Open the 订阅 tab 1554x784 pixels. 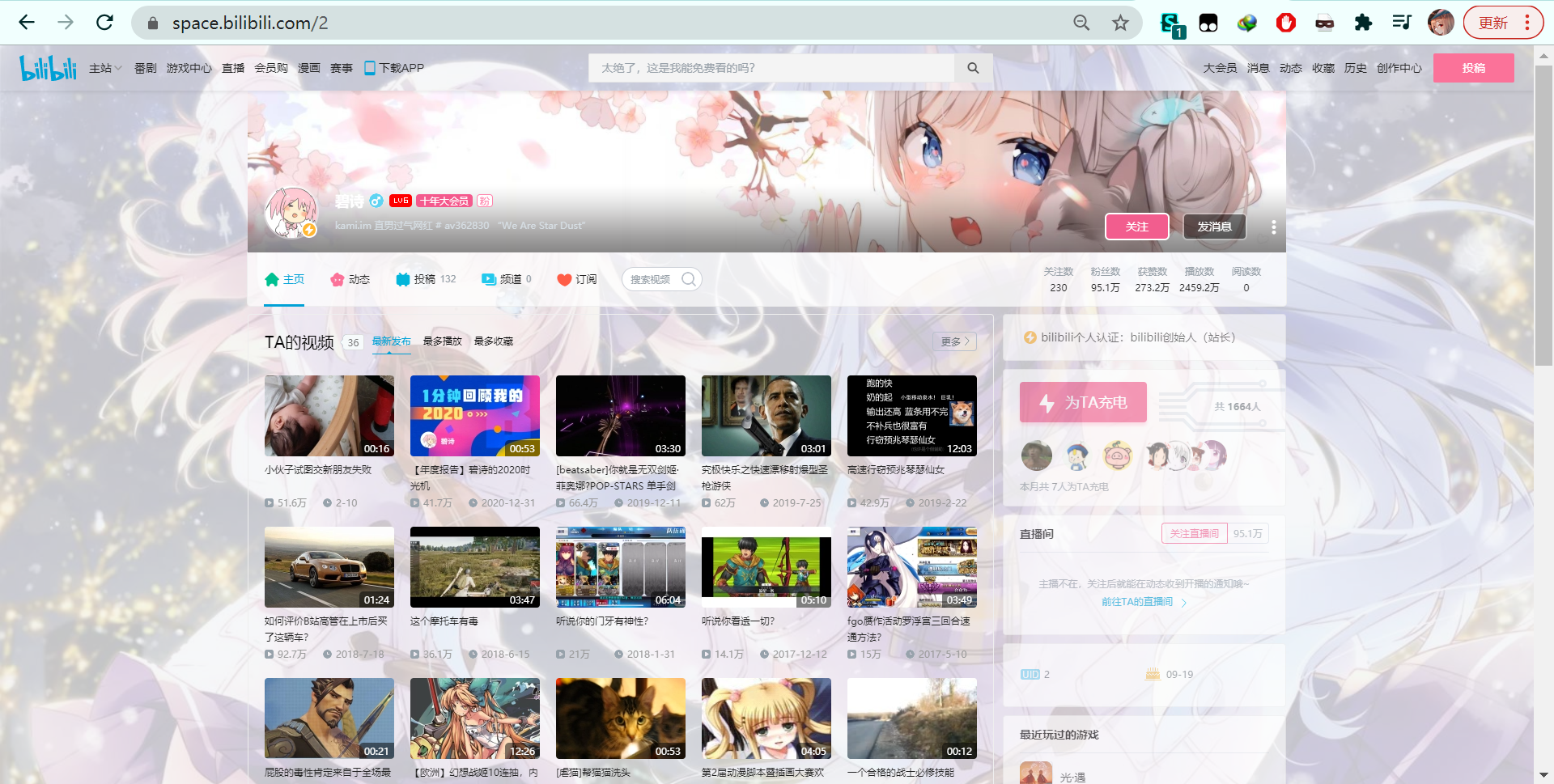577,279
